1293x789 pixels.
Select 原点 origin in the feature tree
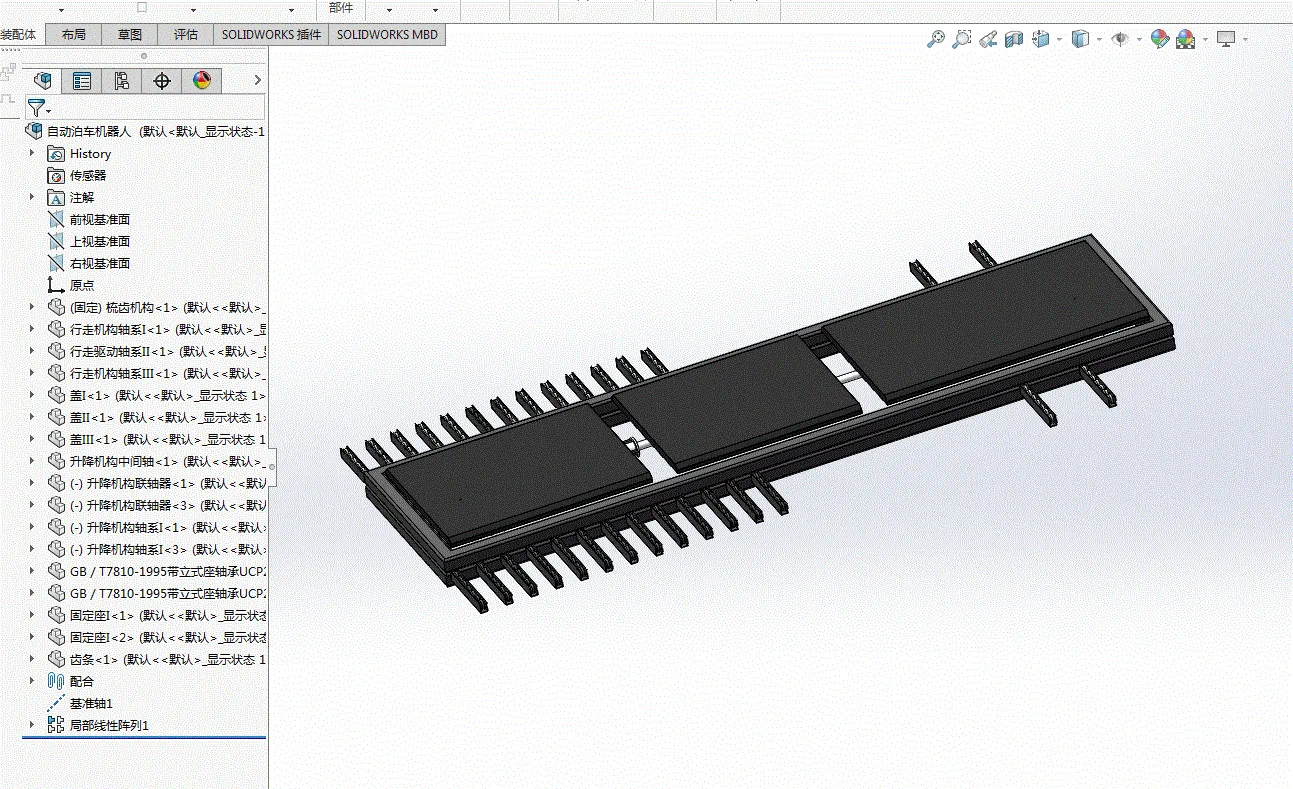click(81, 285)
